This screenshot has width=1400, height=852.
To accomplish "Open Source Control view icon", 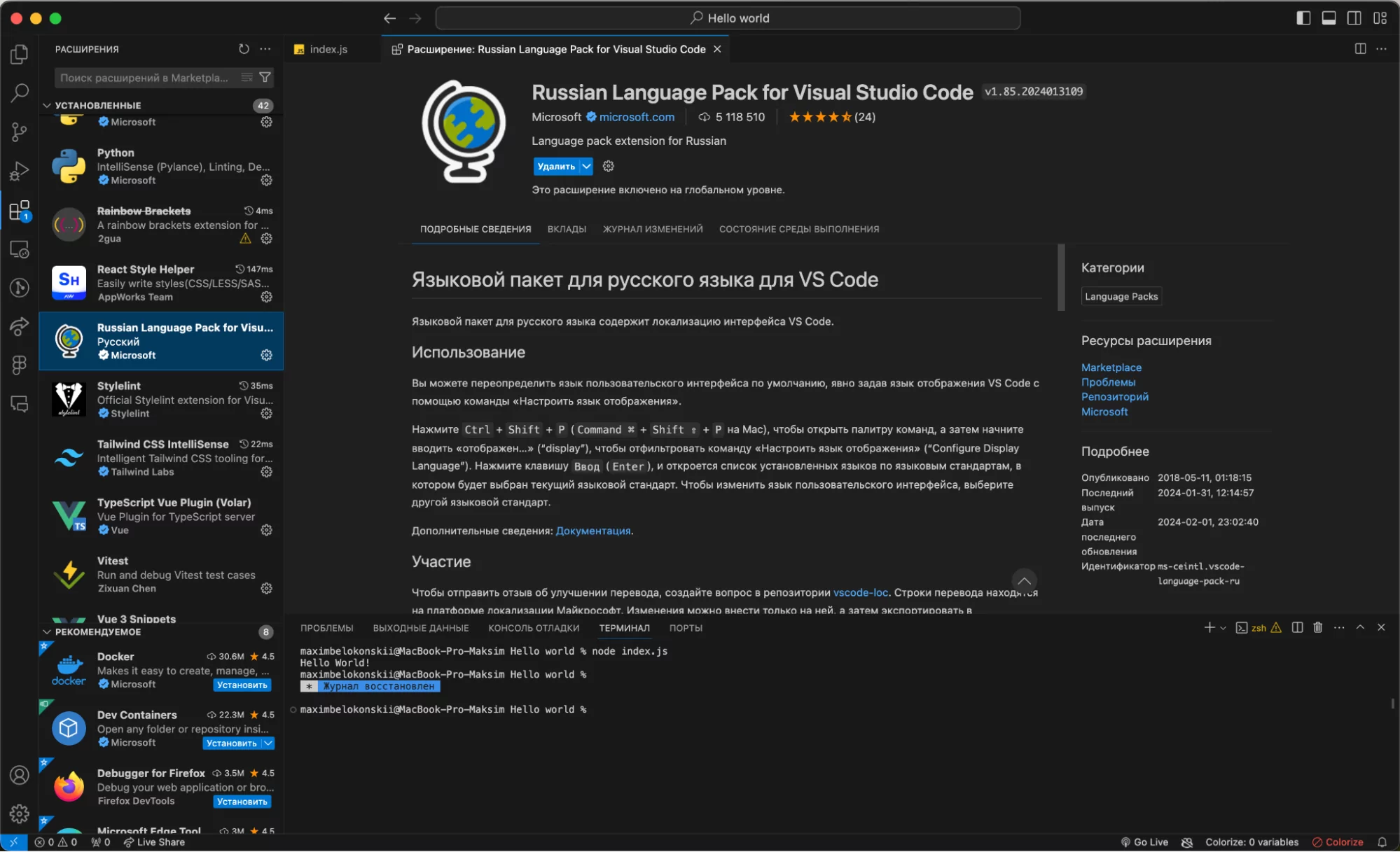I will tap(20, 132).
